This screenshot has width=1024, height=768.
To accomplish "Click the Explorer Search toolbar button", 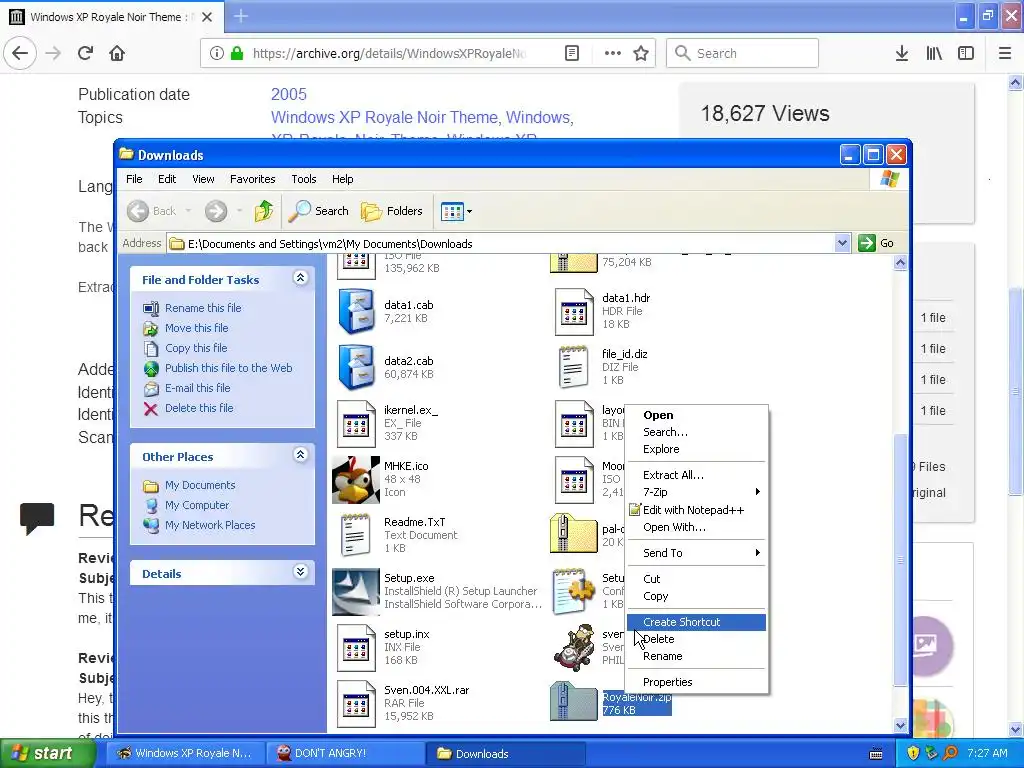I will coord(319,211).
